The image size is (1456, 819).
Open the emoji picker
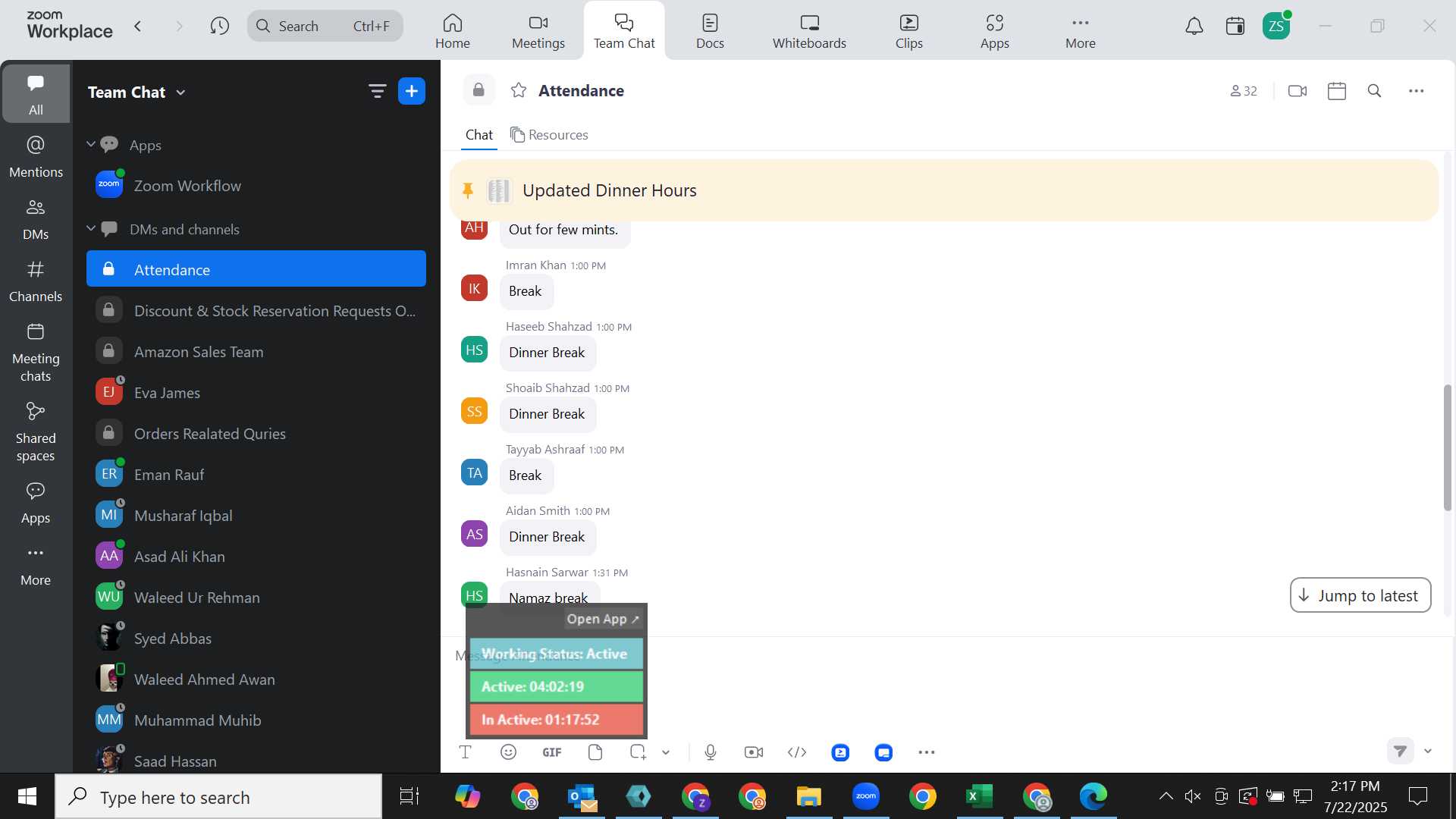coord(509,752)
